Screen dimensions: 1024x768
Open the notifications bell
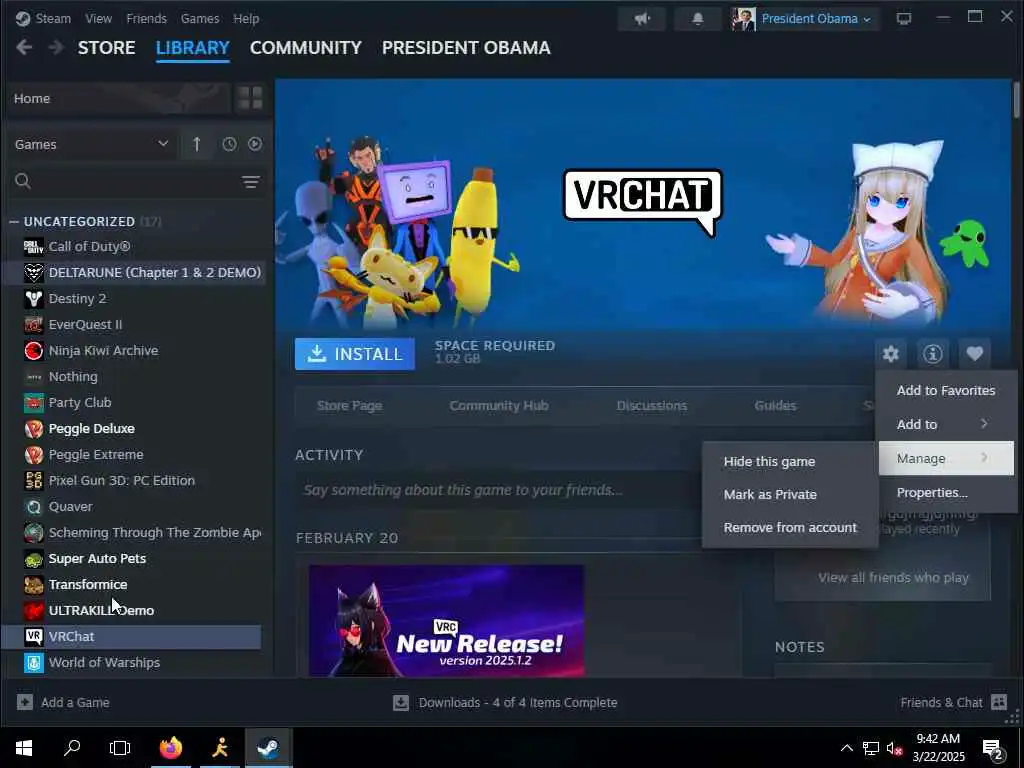point(697,19)
